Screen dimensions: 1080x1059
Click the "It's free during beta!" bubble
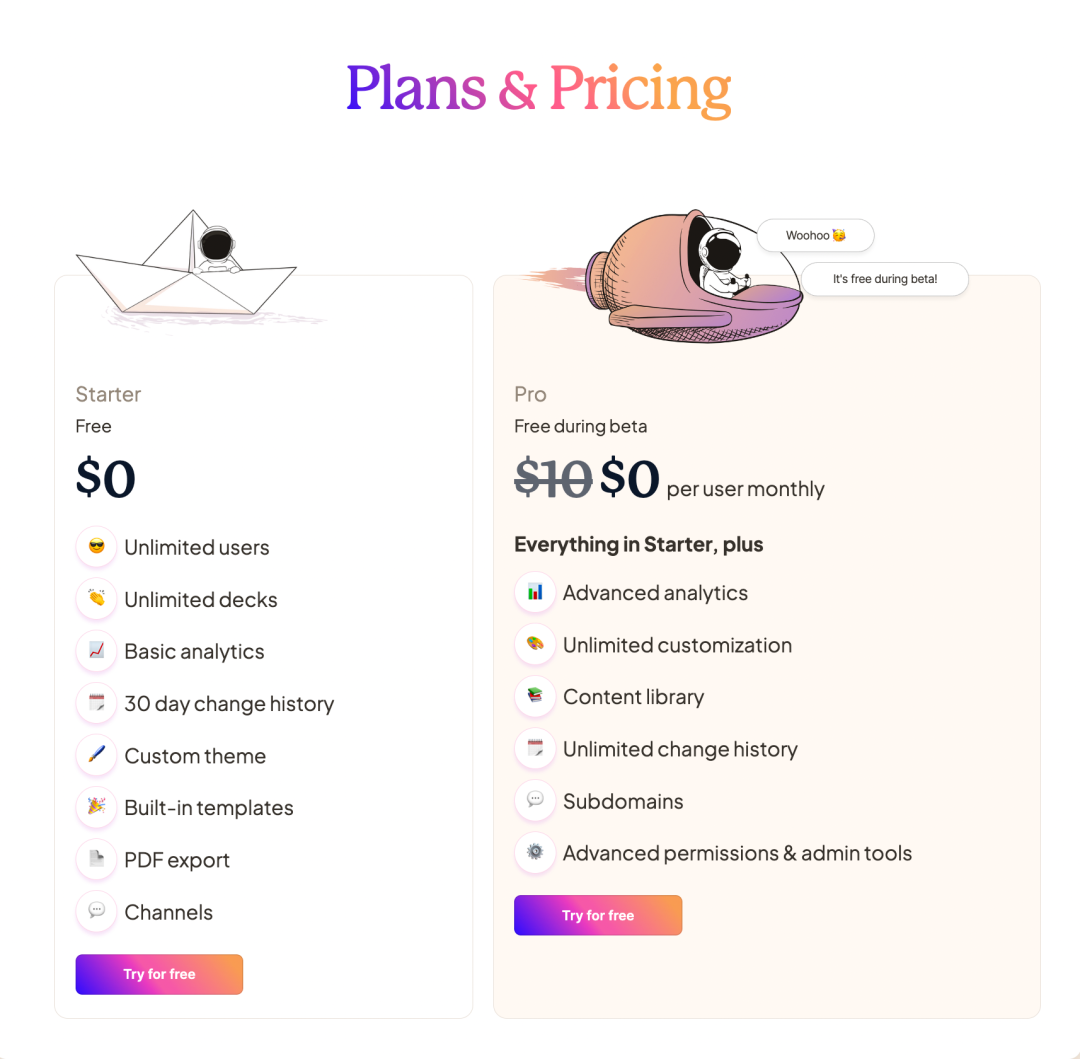coord(885,279)
